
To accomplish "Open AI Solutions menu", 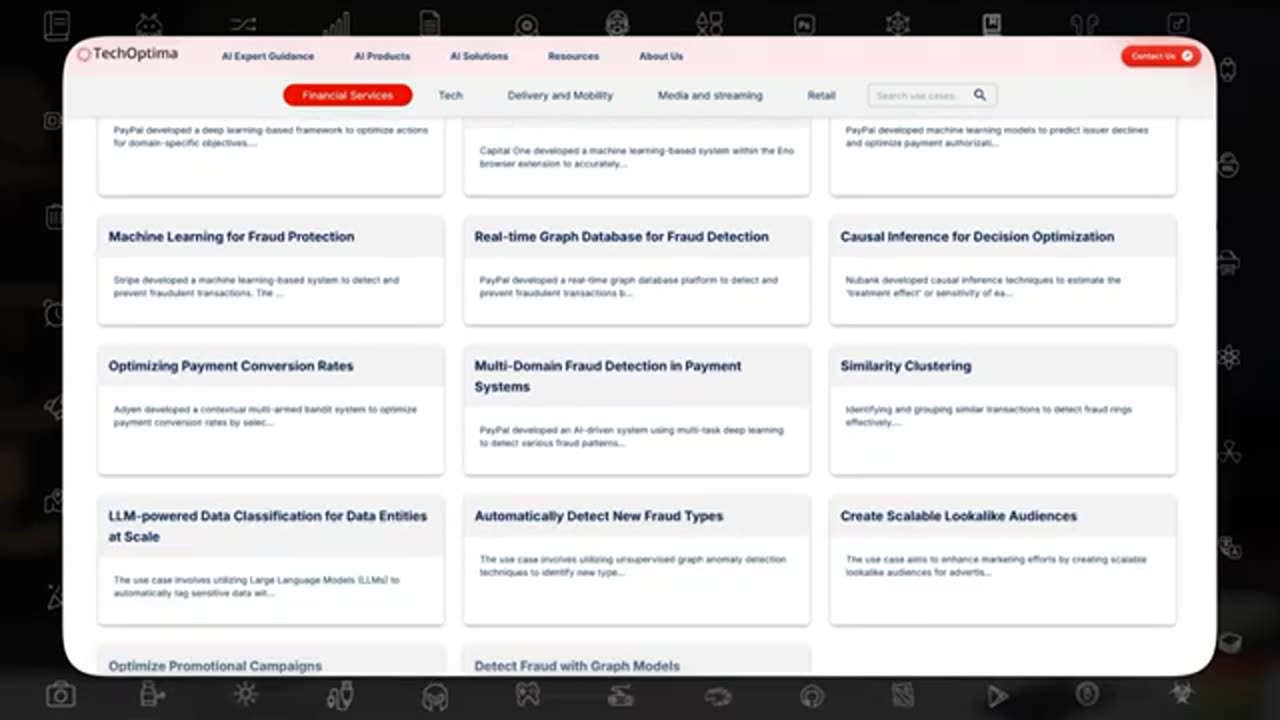I will pyautogui.click(x=479, y=57).
